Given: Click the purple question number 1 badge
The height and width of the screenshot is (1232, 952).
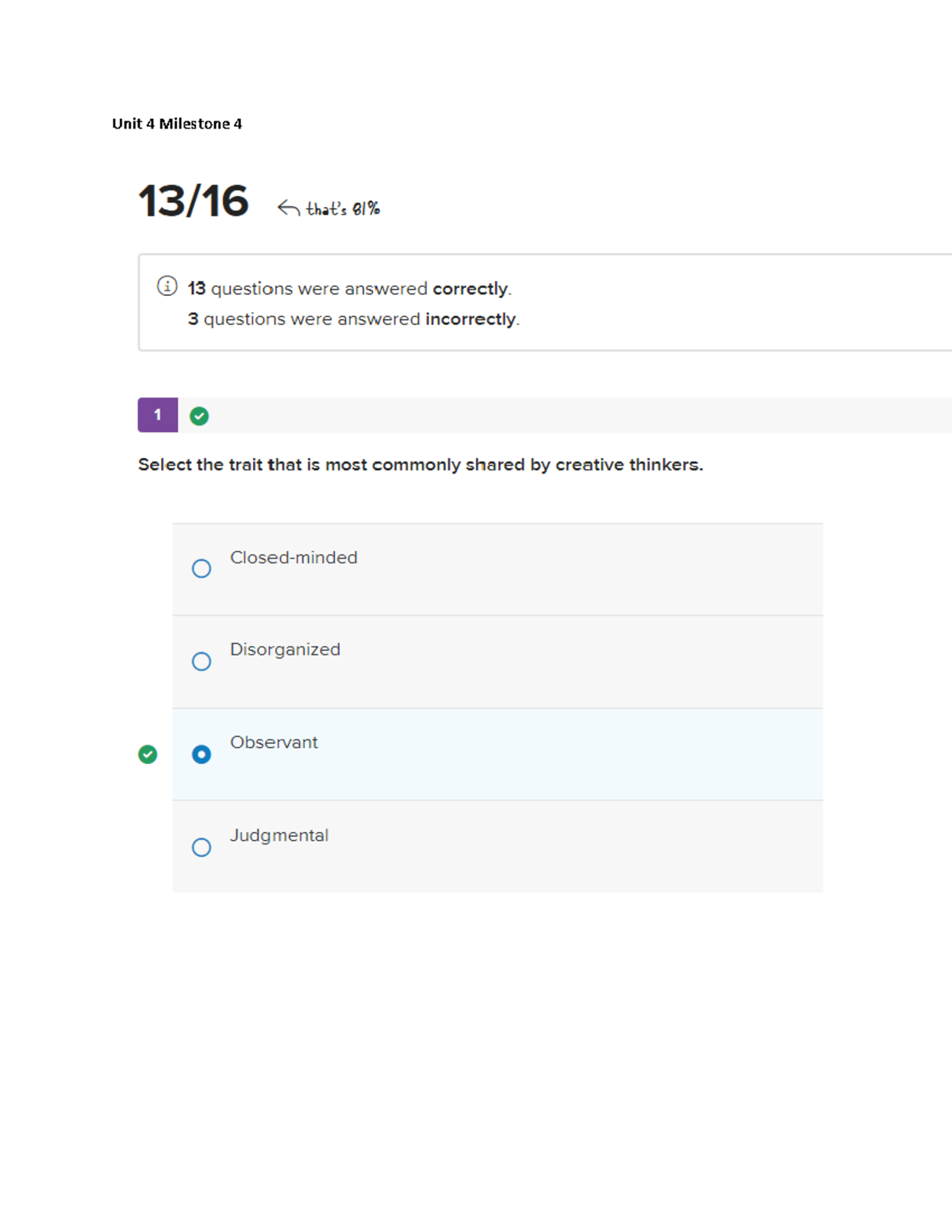Looking at the screenshot, I should (158, 415).
